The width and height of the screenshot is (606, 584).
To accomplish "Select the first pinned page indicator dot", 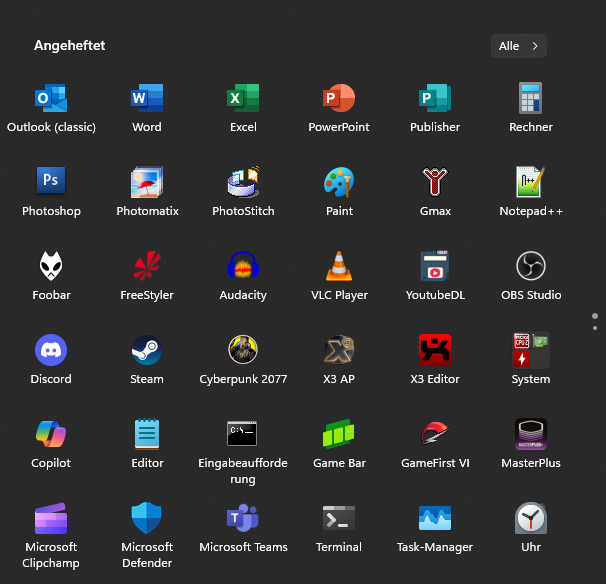I will (595, 316).
